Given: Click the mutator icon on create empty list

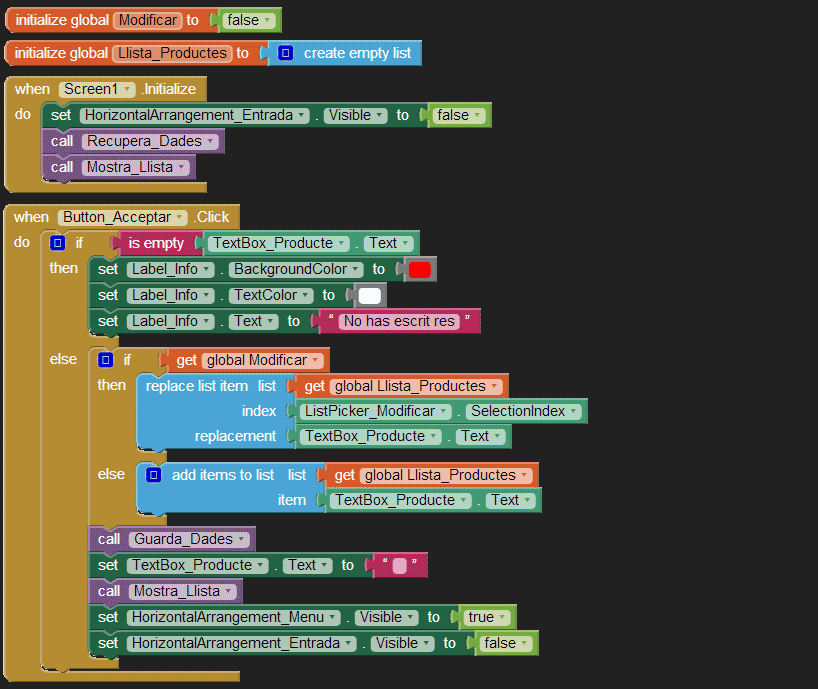Looking at the screenshot, I should click(285, 53).
